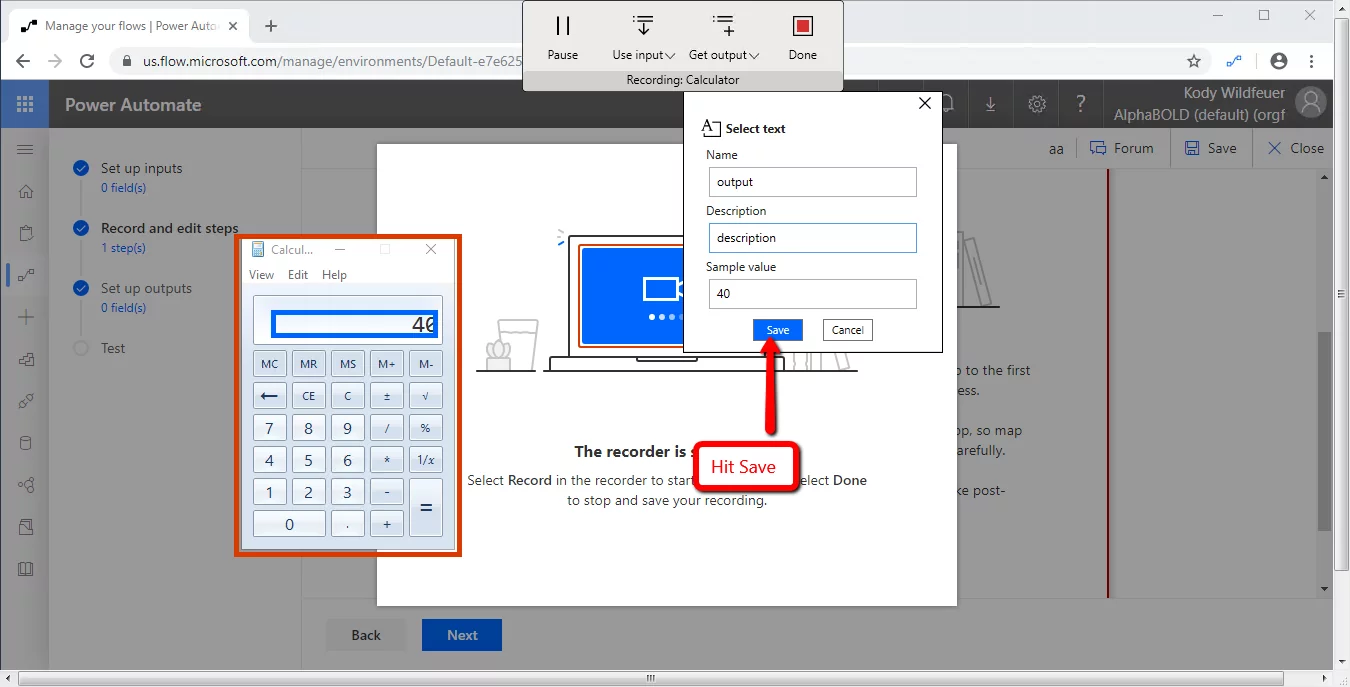
Task: Open the Record and edit steps step
Action: [x=170, y=228]
